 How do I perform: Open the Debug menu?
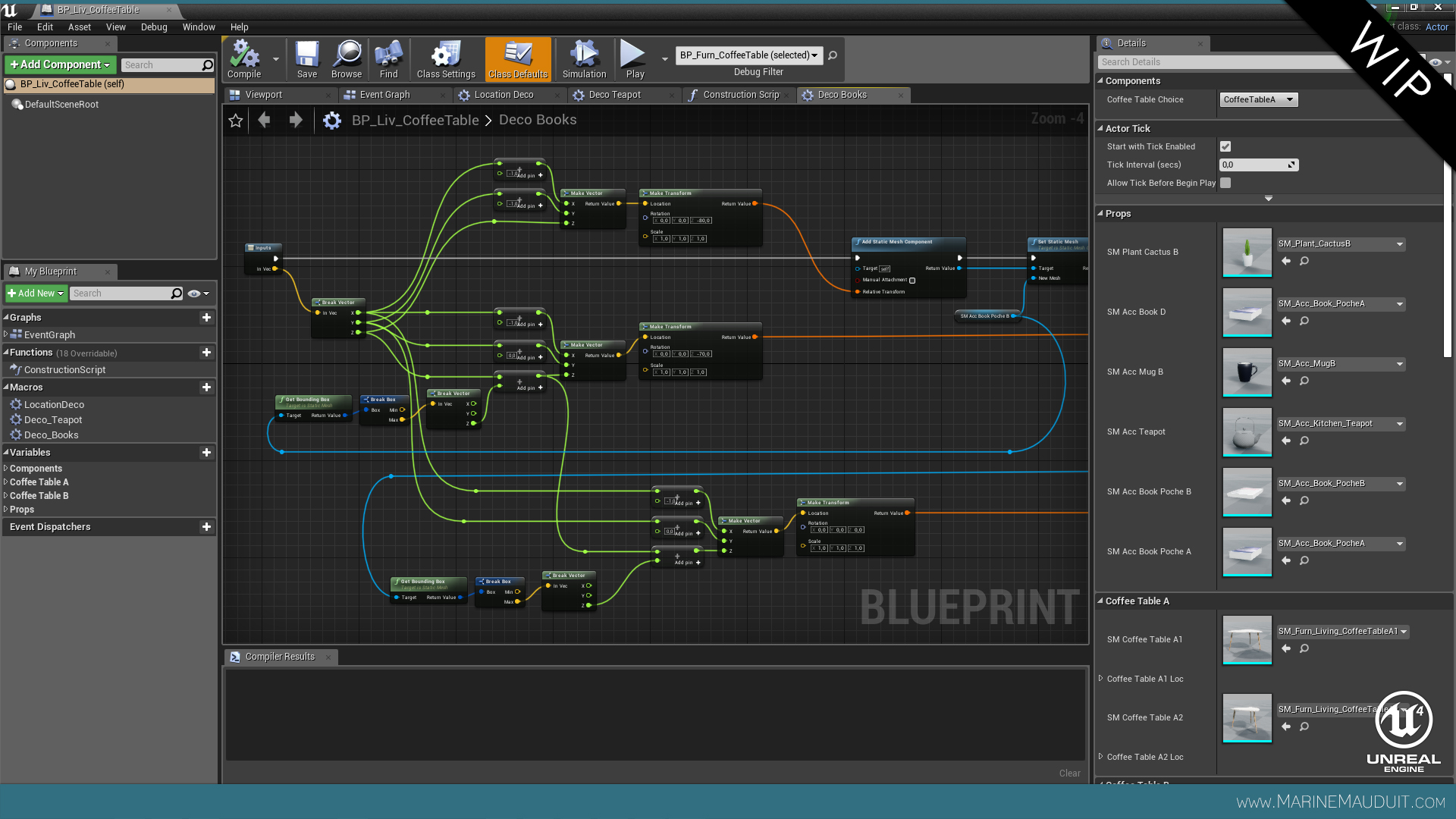(x=154, y=27)
